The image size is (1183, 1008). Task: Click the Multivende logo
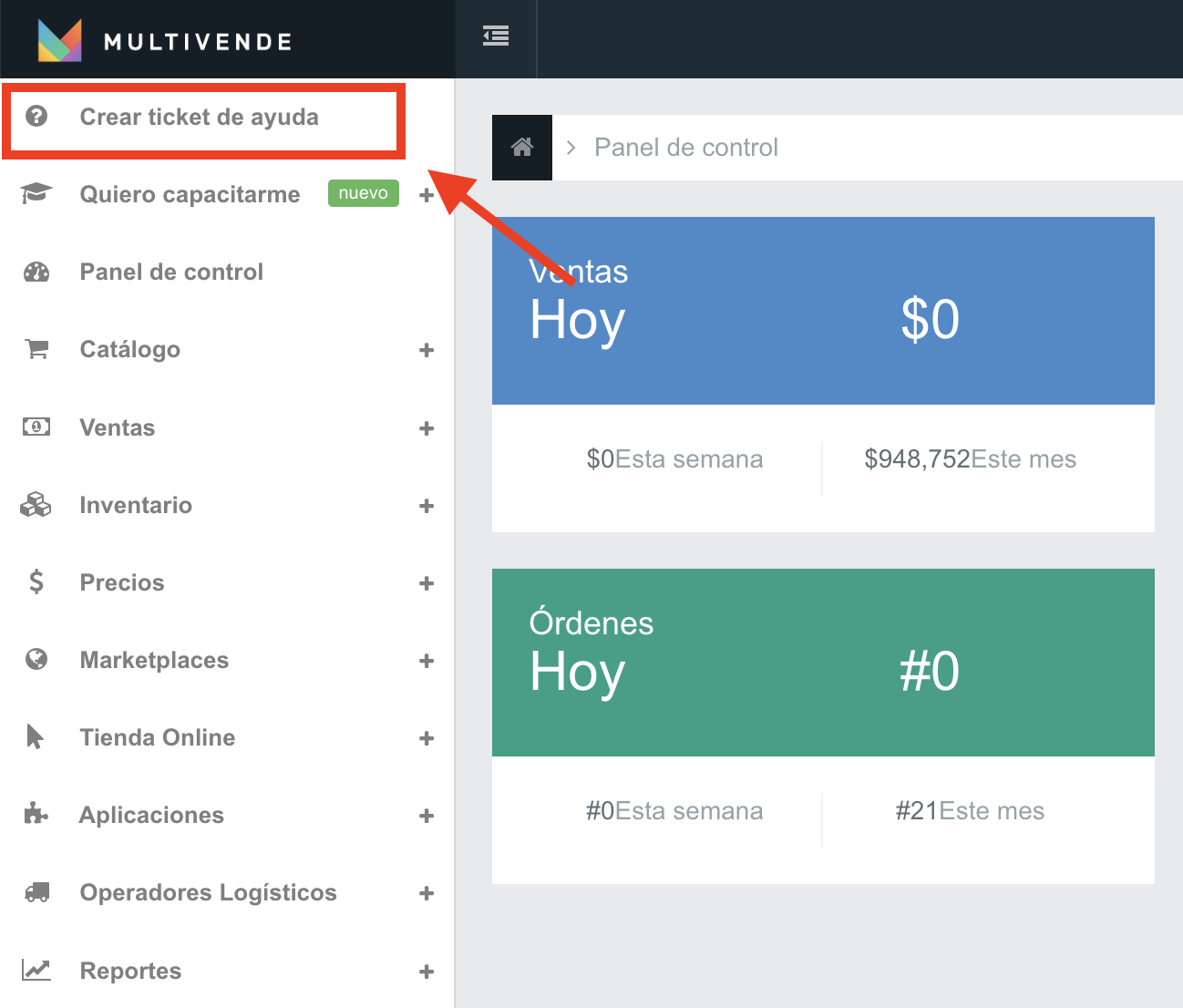[x=164, y=41]
